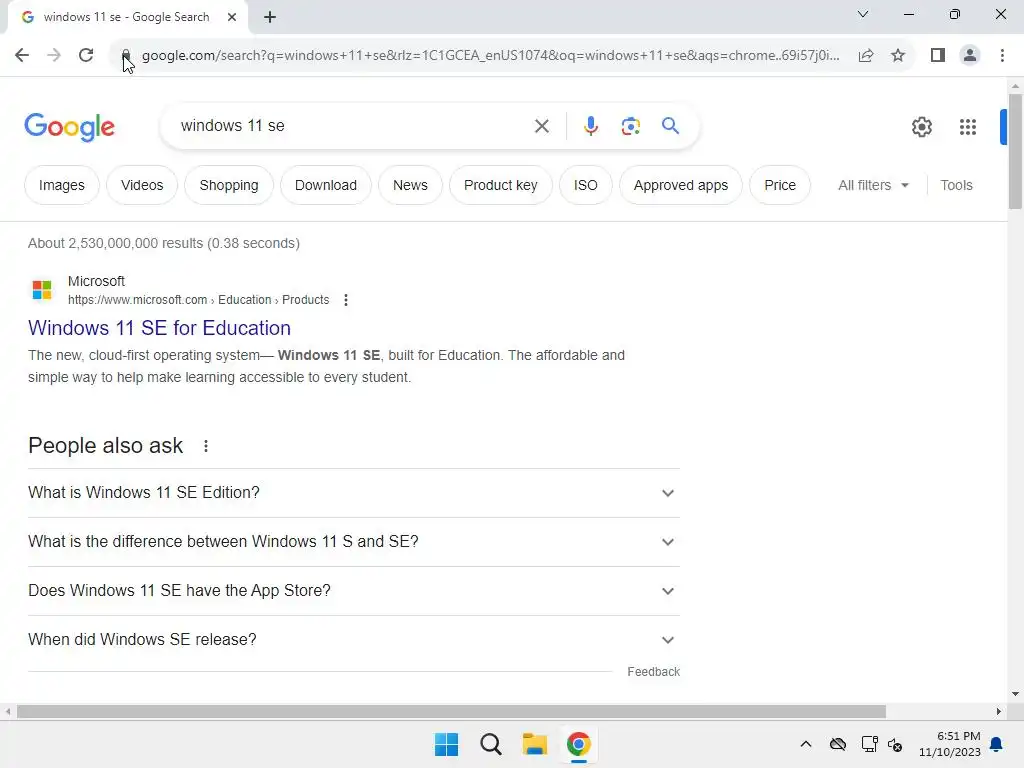Screen dimensions: 1024x768
Task: Close the 'windows 11 se' browser tab
Action: pos(232,17)
